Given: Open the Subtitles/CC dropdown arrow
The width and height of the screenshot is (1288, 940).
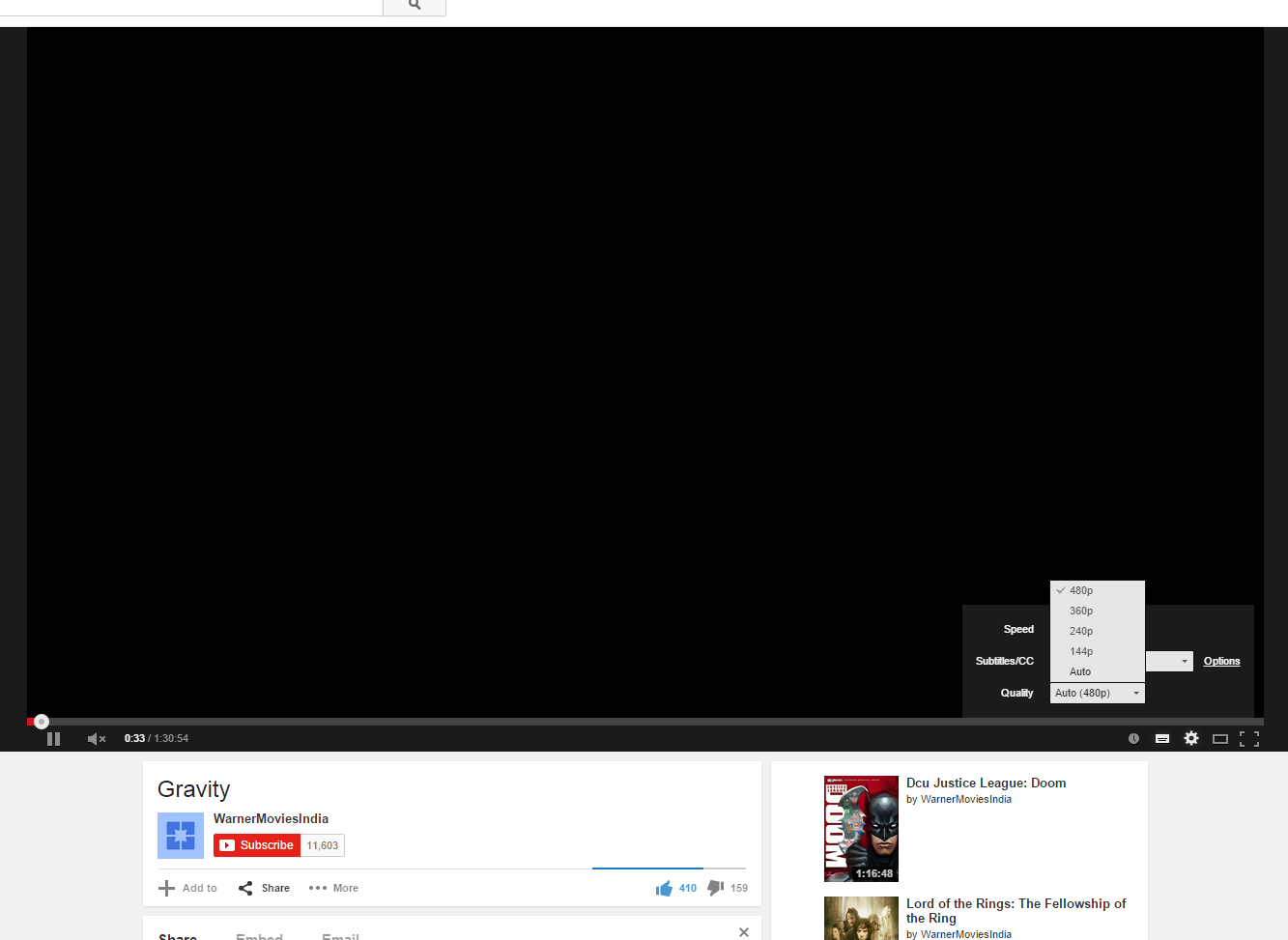Looking at the screenshot, I should pyautogui.click(x=1184, y=662).
